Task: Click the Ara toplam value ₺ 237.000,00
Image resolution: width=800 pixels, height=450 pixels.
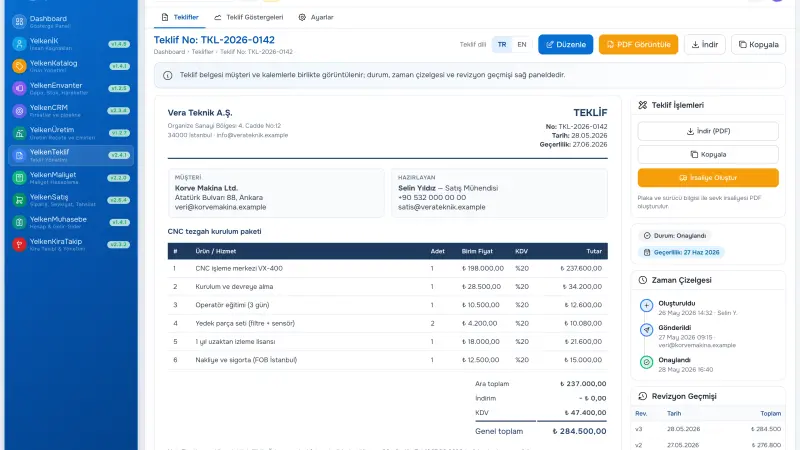Action: click(x=583, y=384)
